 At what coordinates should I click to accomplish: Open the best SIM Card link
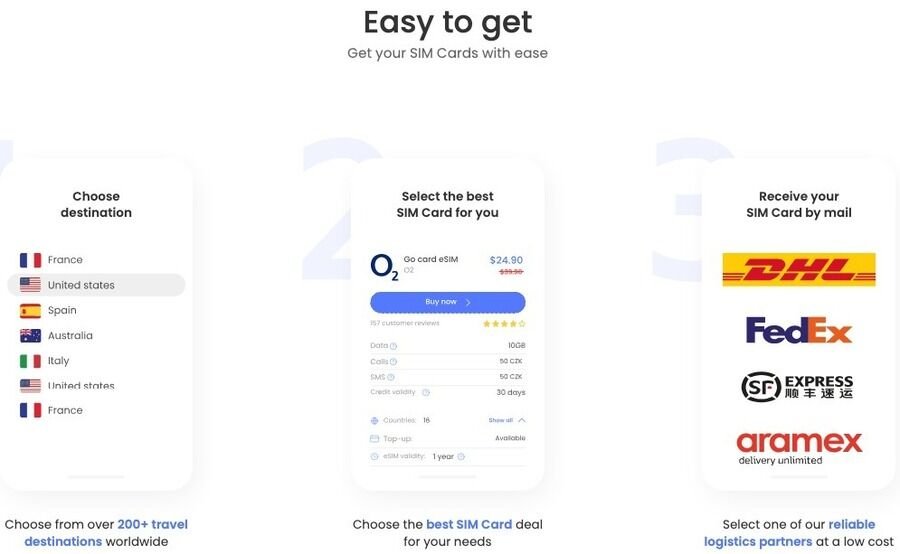pos(468,524)
